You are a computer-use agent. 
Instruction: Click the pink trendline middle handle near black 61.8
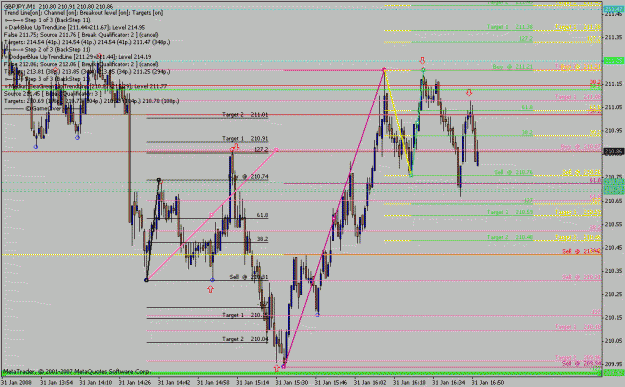tap(211, 215)
